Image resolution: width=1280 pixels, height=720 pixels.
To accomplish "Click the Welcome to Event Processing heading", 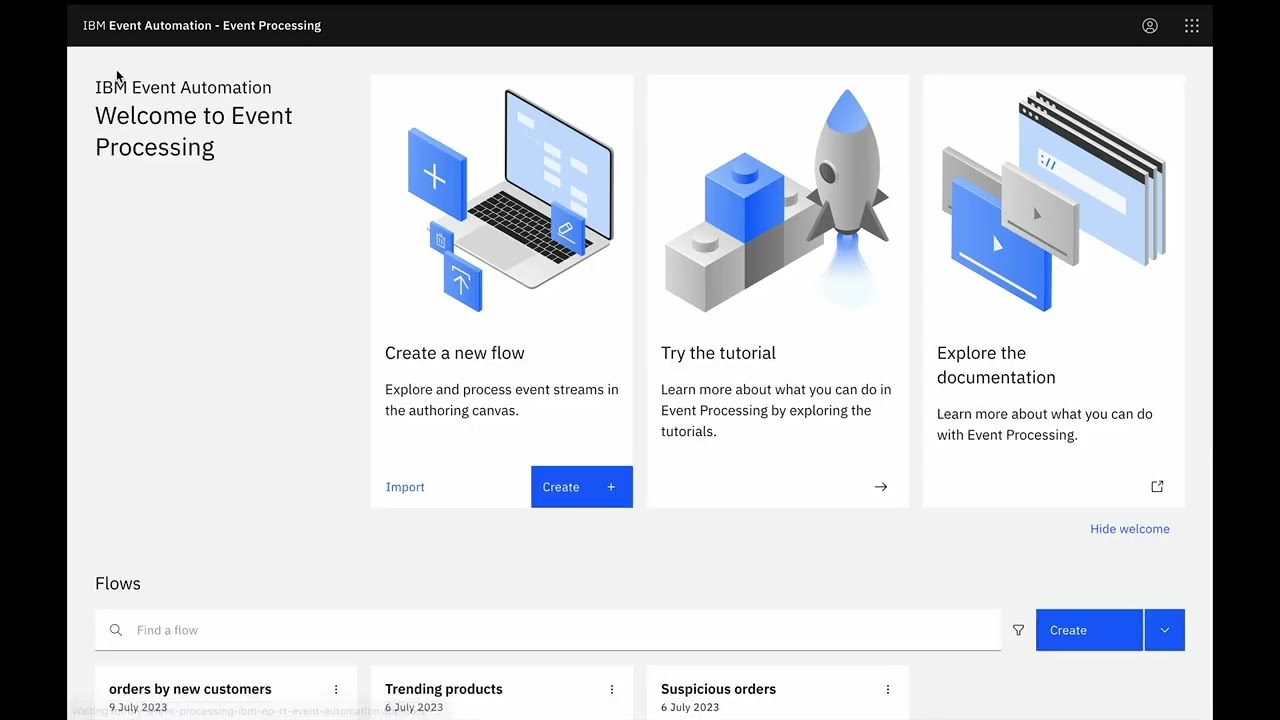I will (x=194, y=131).
